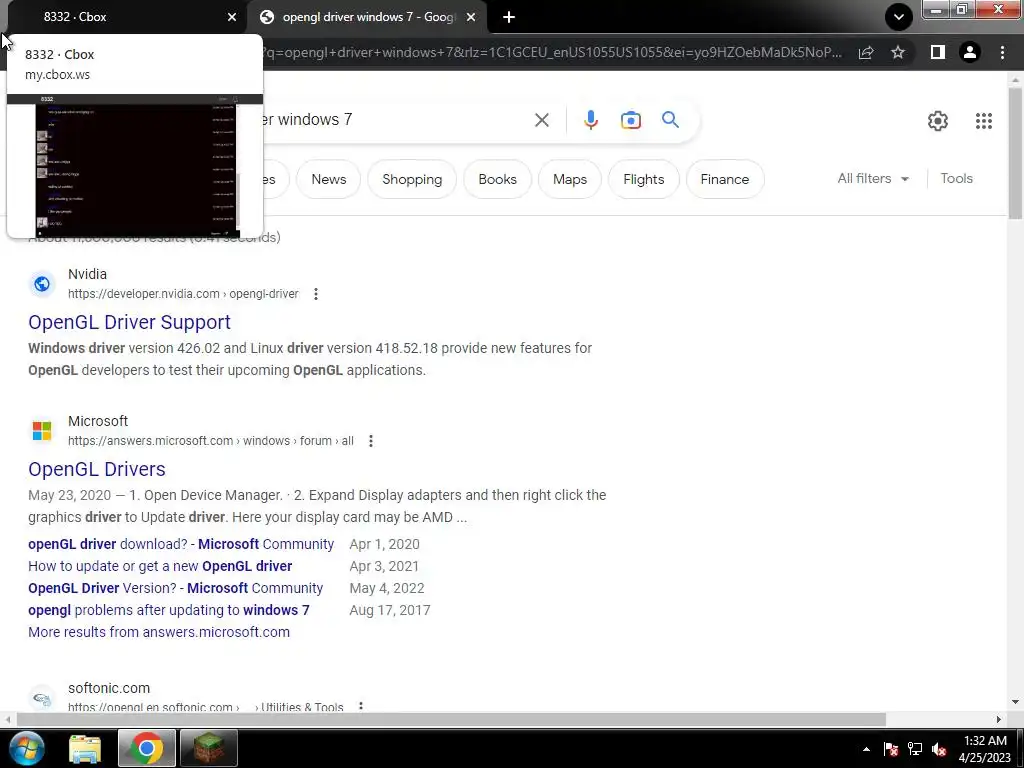This screenshot has height=768, width=1024.
Task: Click the search input field text
Action: [x=307, y=120]
